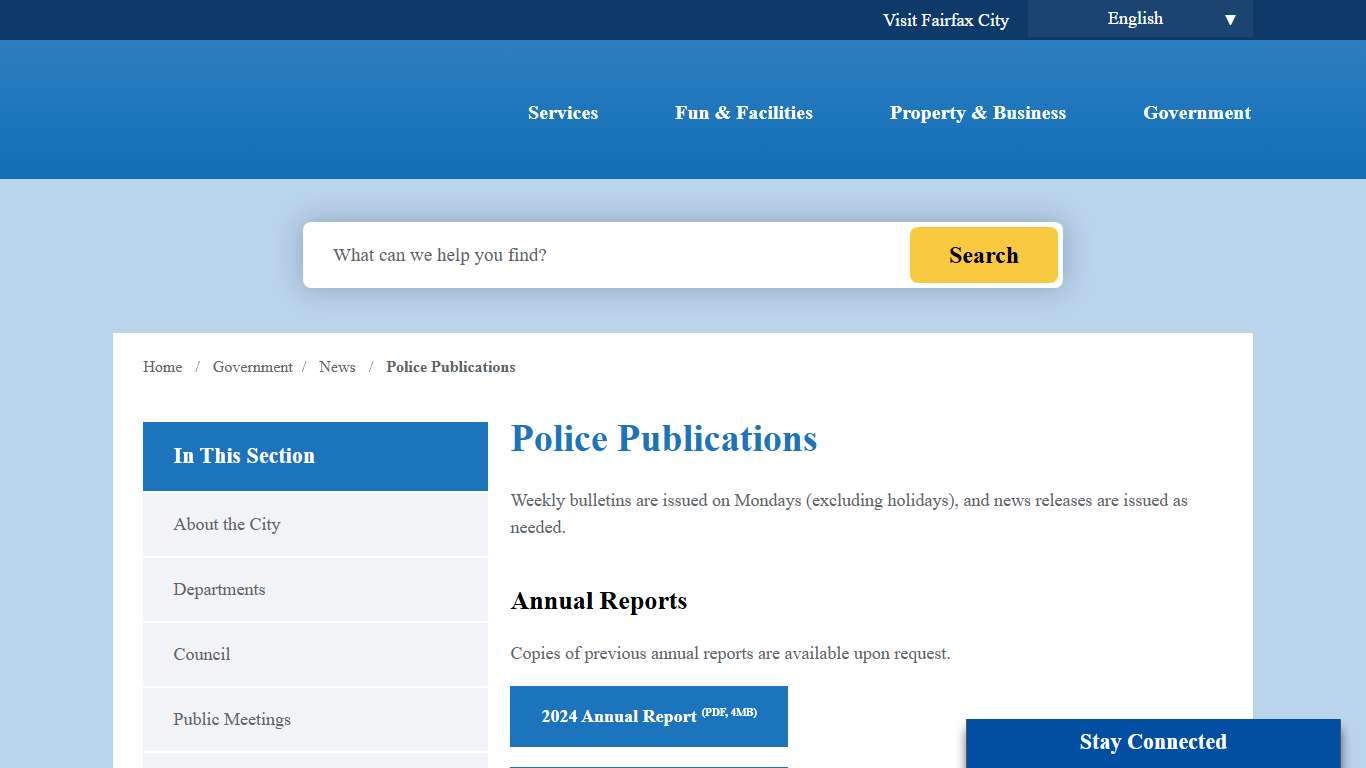Open the Fun & Facilities menu
This screenshot has width=1366, height=768.
click(744, 113)
